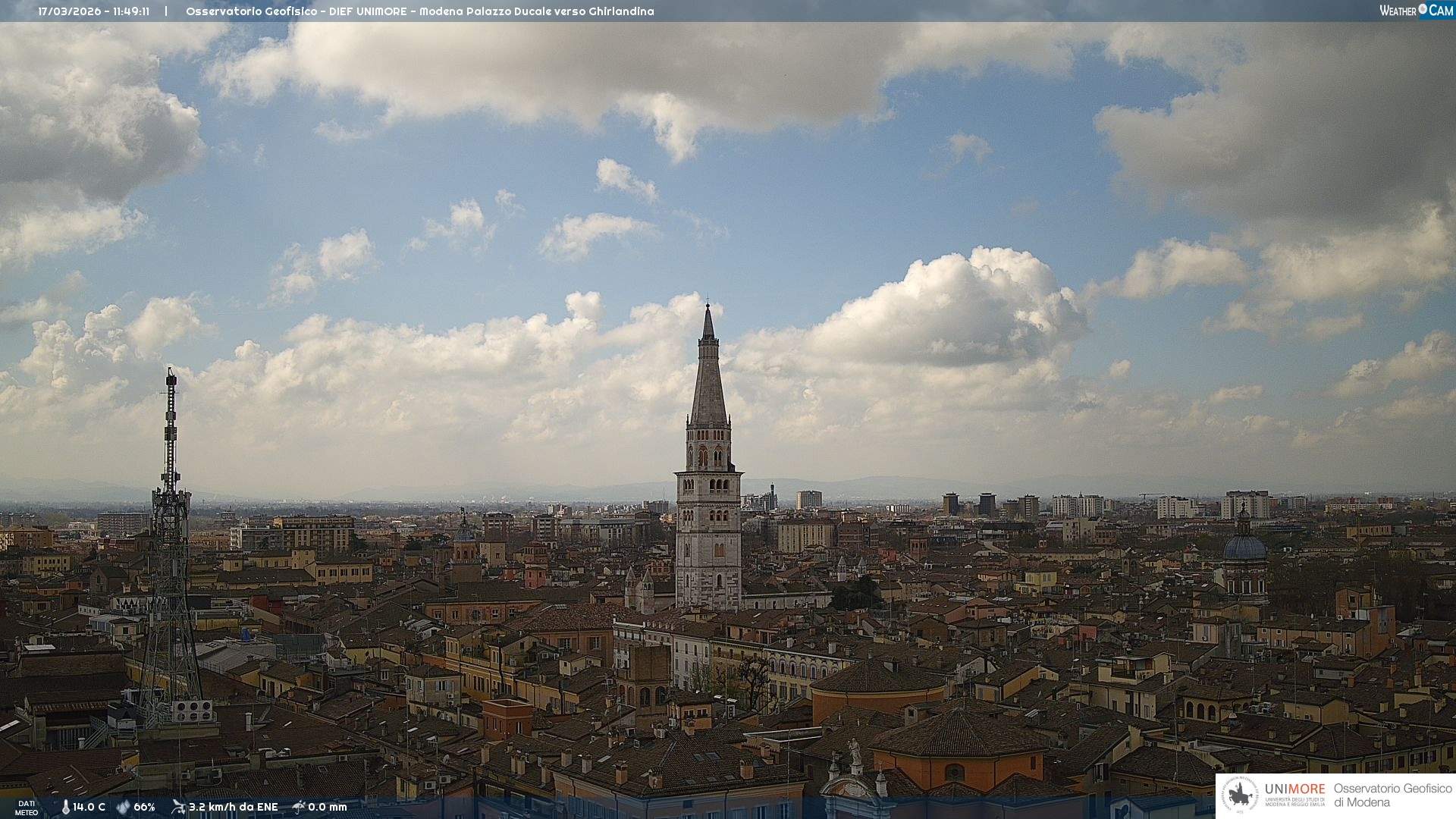Click the wind anemometer icon
Viewport: 1456px width, 819px height.
coord(178,807)
